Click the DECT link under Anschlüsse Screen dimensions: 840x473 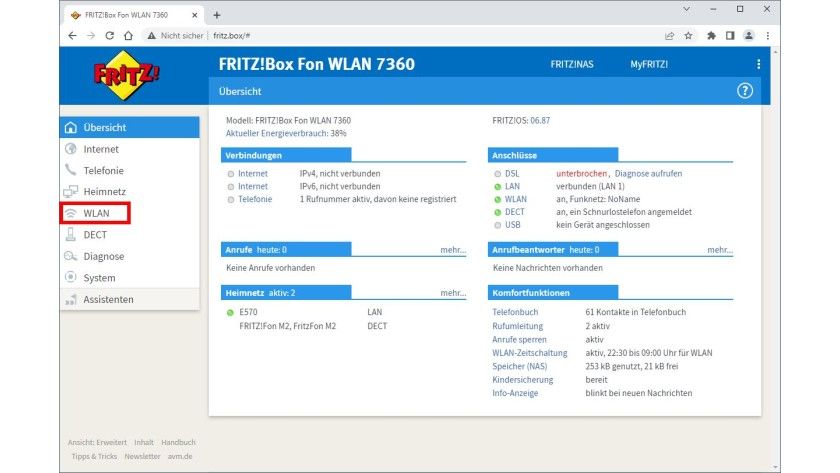(x=515, y=212)
